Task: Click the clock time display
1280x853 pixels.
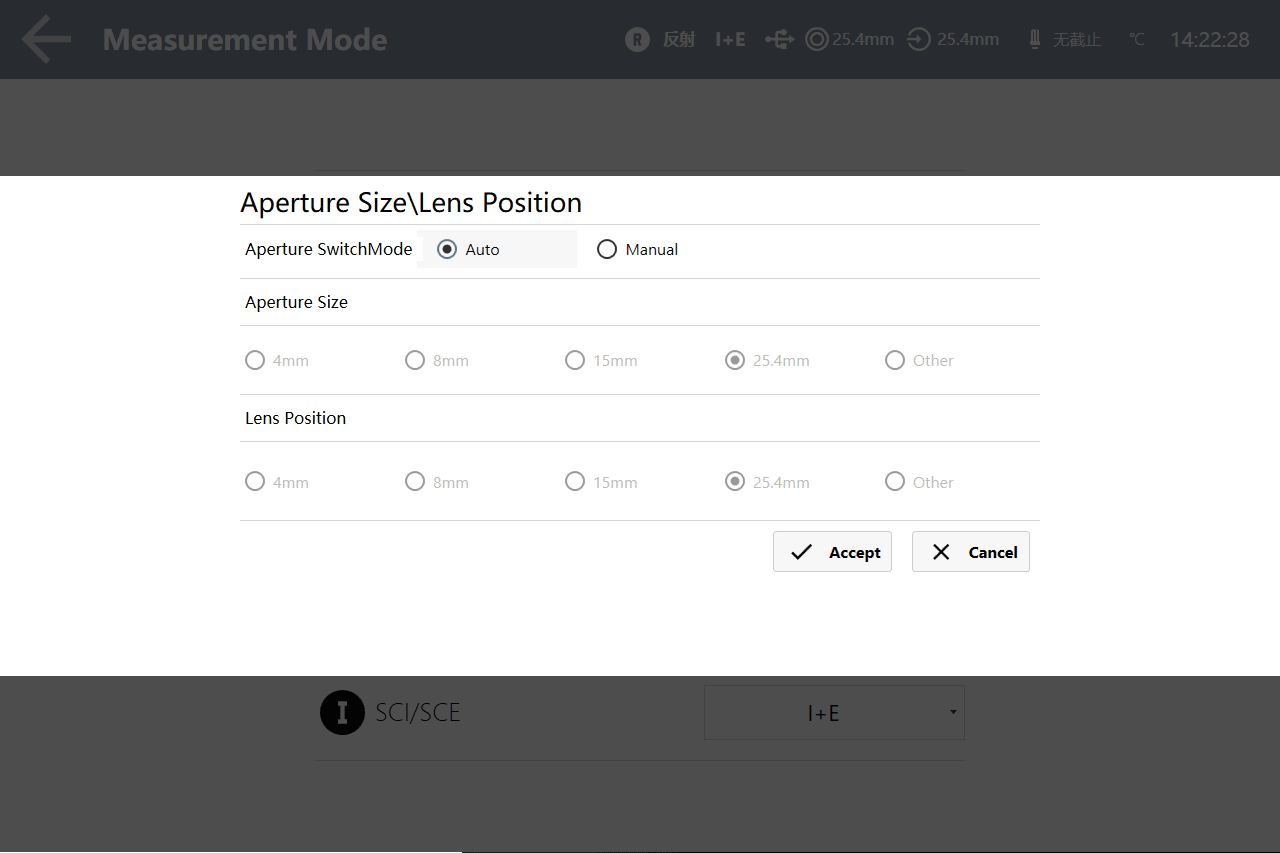Action: (1209, 40)
